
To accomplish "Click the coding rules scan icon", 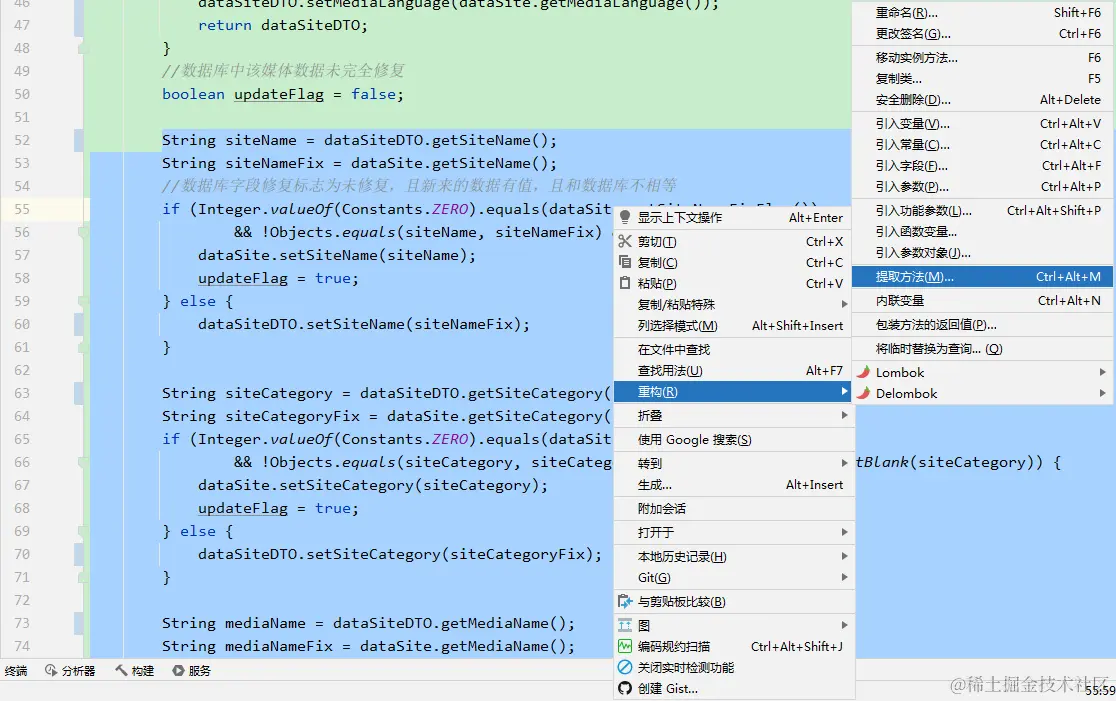I will [625, 646].
